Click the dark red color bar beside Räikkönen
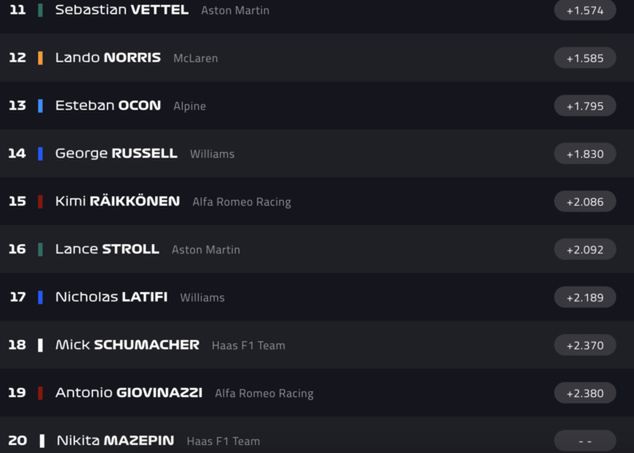The width and height of the screenshot is (634, 453). tap(40, 202)
